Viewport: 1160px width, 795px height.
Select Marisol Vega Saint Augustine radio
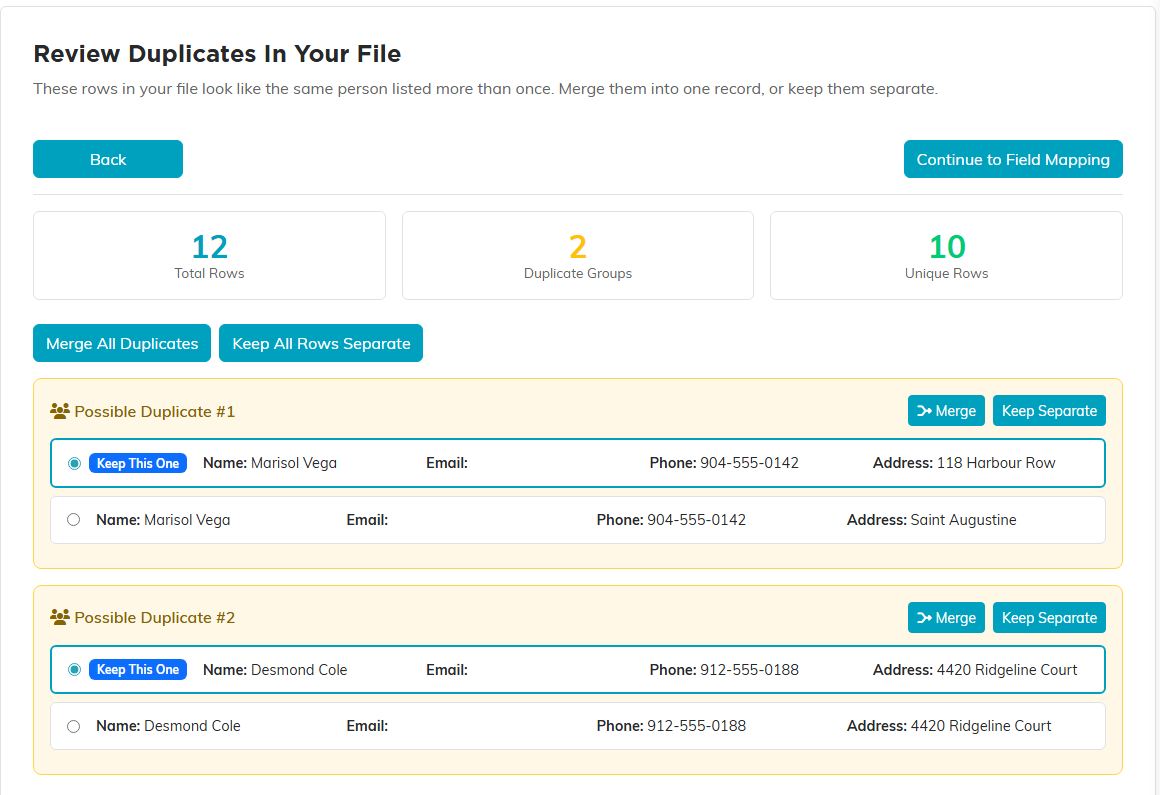tap(73, 520)
